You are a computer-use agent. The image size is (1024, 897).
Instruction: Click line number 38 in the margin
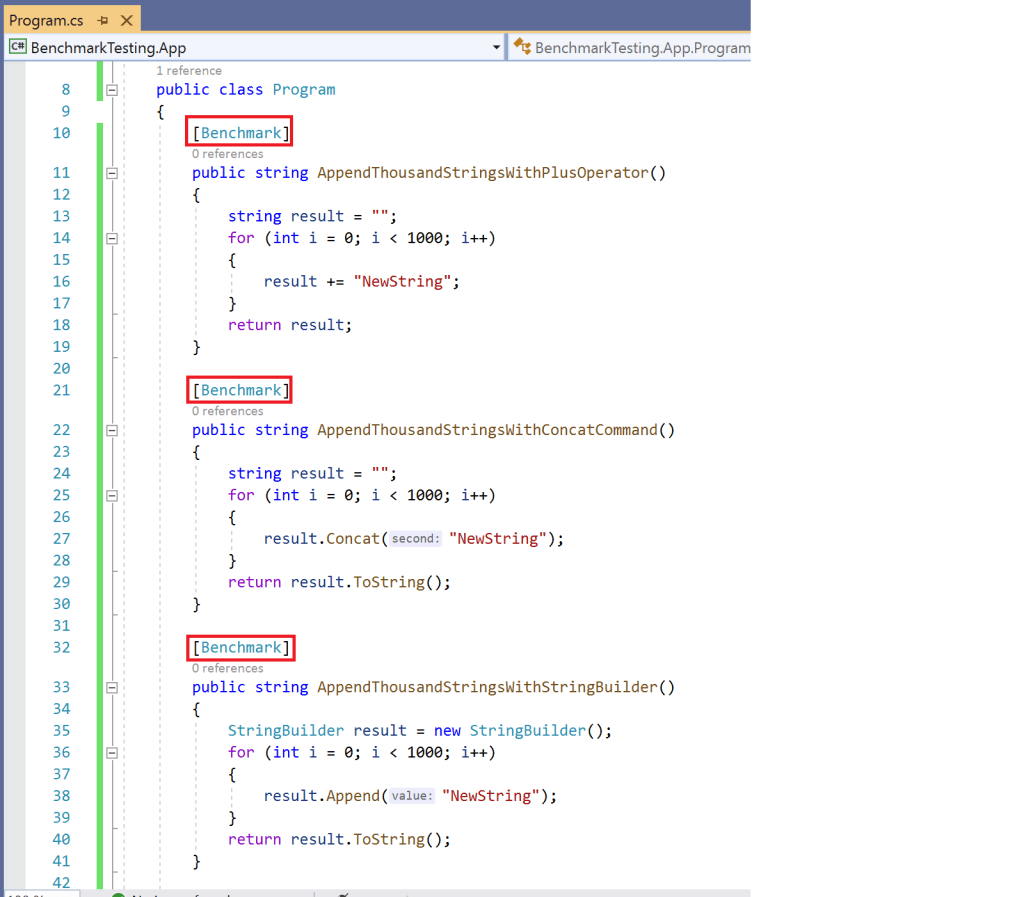pyautogui.click(x=61, y=796)
